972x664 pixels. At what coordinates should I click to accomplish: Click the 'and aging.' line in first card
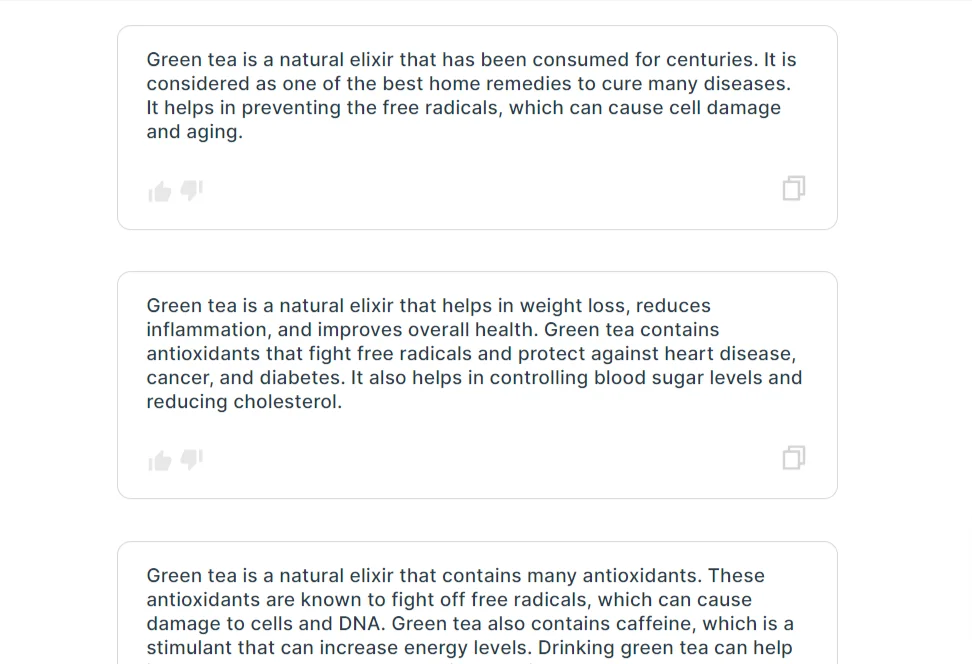tap(195, 132)
